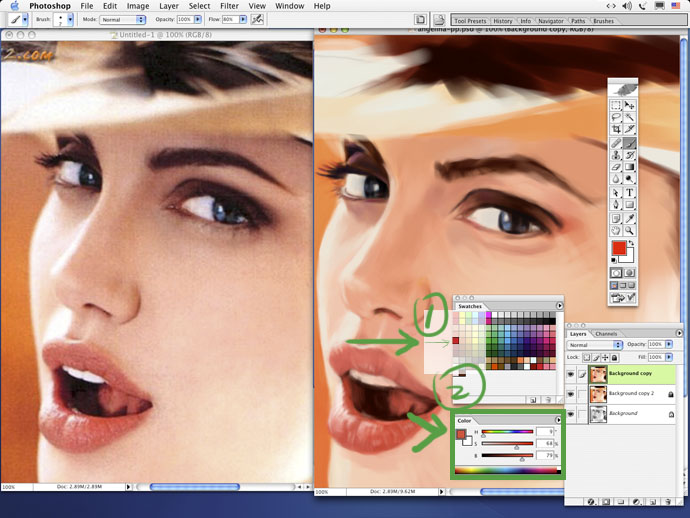The width and height of the screenshot is (690, 518).
Task: Select the Rectangular Marquee tool
Action: pos(616,105)
